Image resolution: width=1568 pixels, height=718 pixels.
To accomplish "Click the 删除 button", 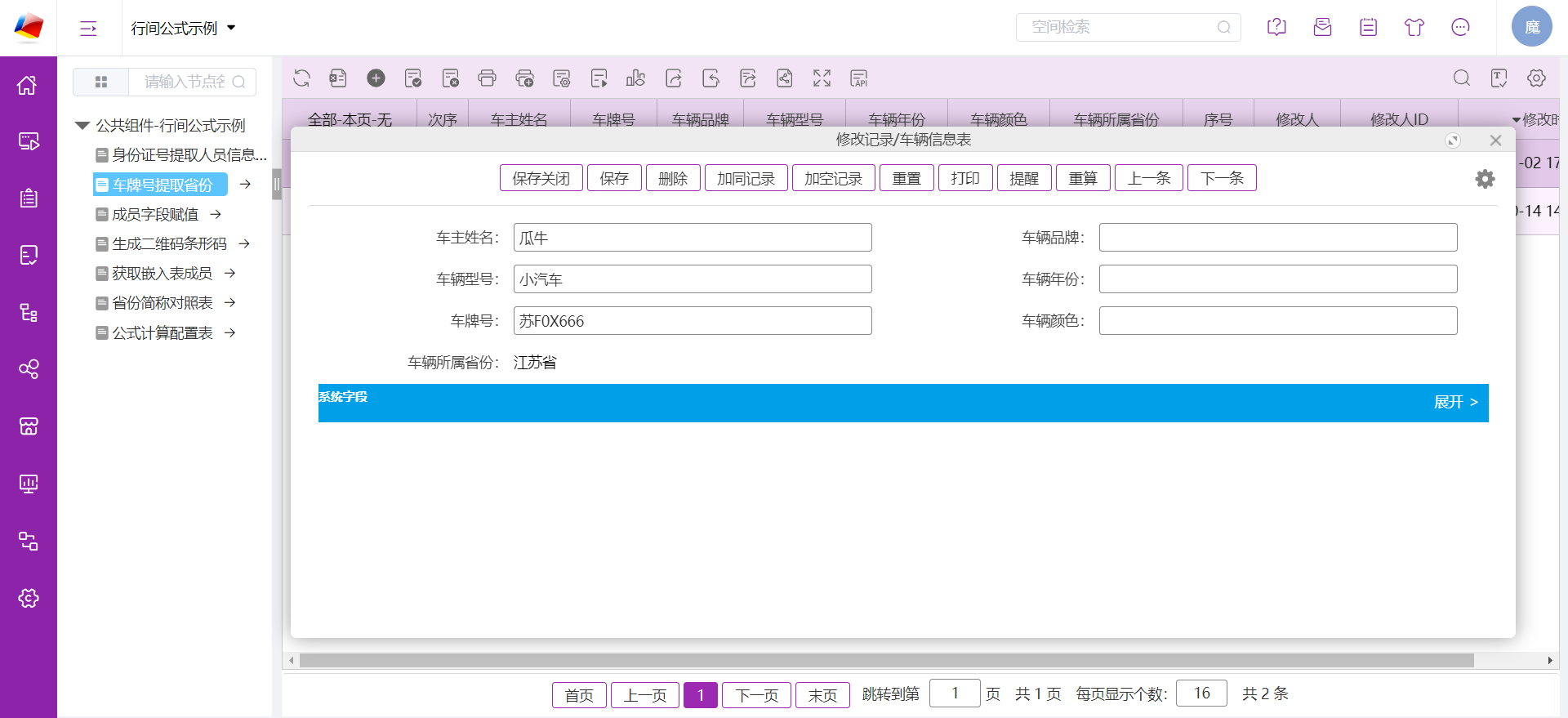I will [673, 178].
